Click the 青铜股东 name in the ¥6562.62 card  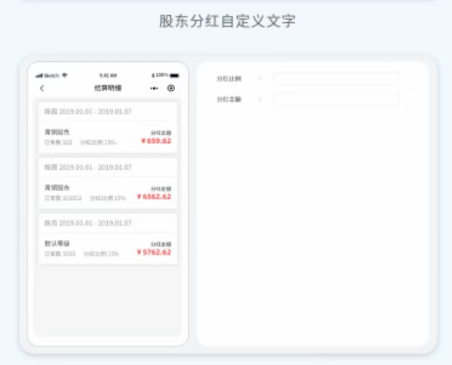click(57, 188)
